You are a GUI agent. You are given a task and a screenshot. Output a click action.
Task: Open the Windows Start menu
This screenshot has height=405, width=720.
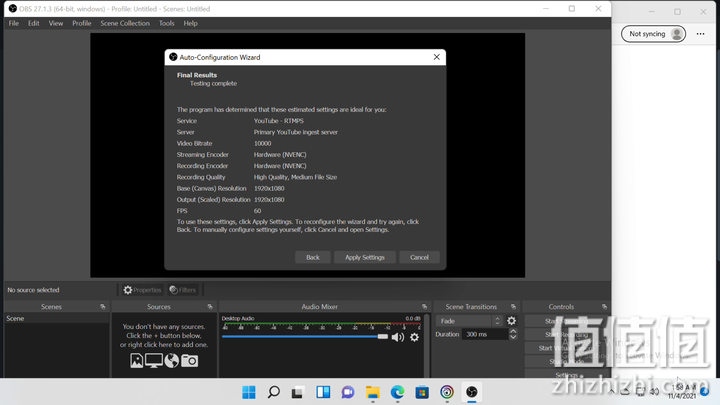[x=249, y=392]
